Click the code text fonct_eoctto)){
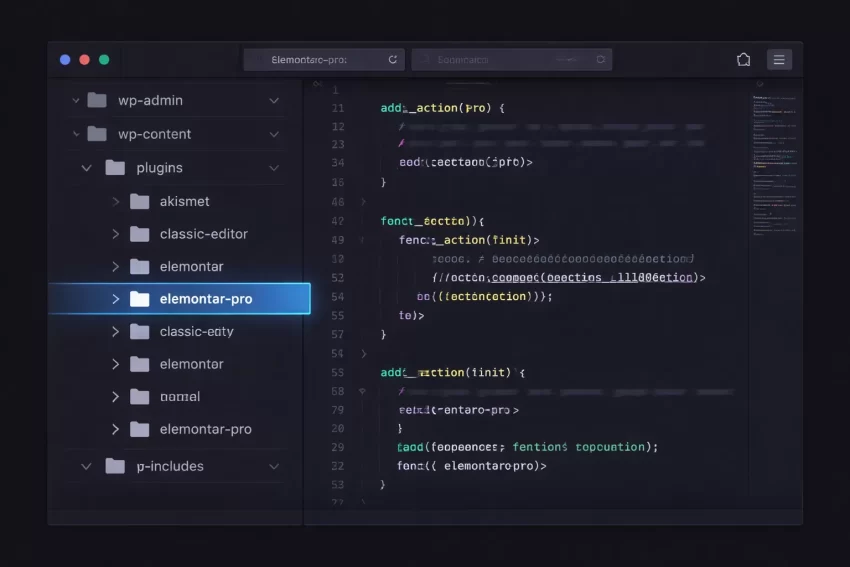 click(432, 221)
